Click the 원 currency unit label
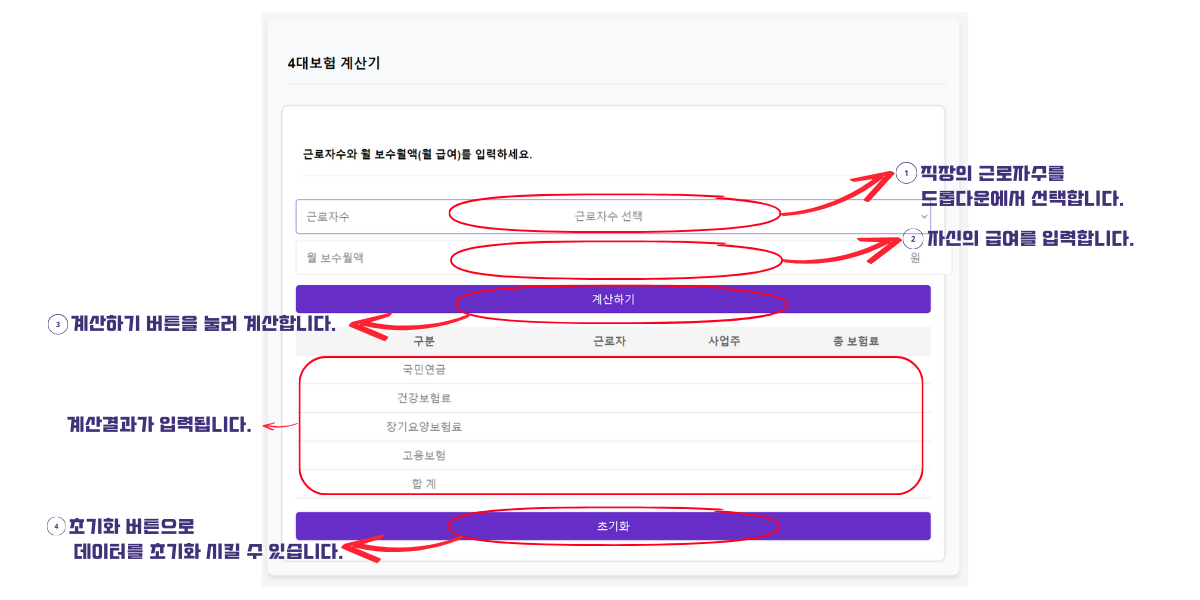 (x=915, y=257)
